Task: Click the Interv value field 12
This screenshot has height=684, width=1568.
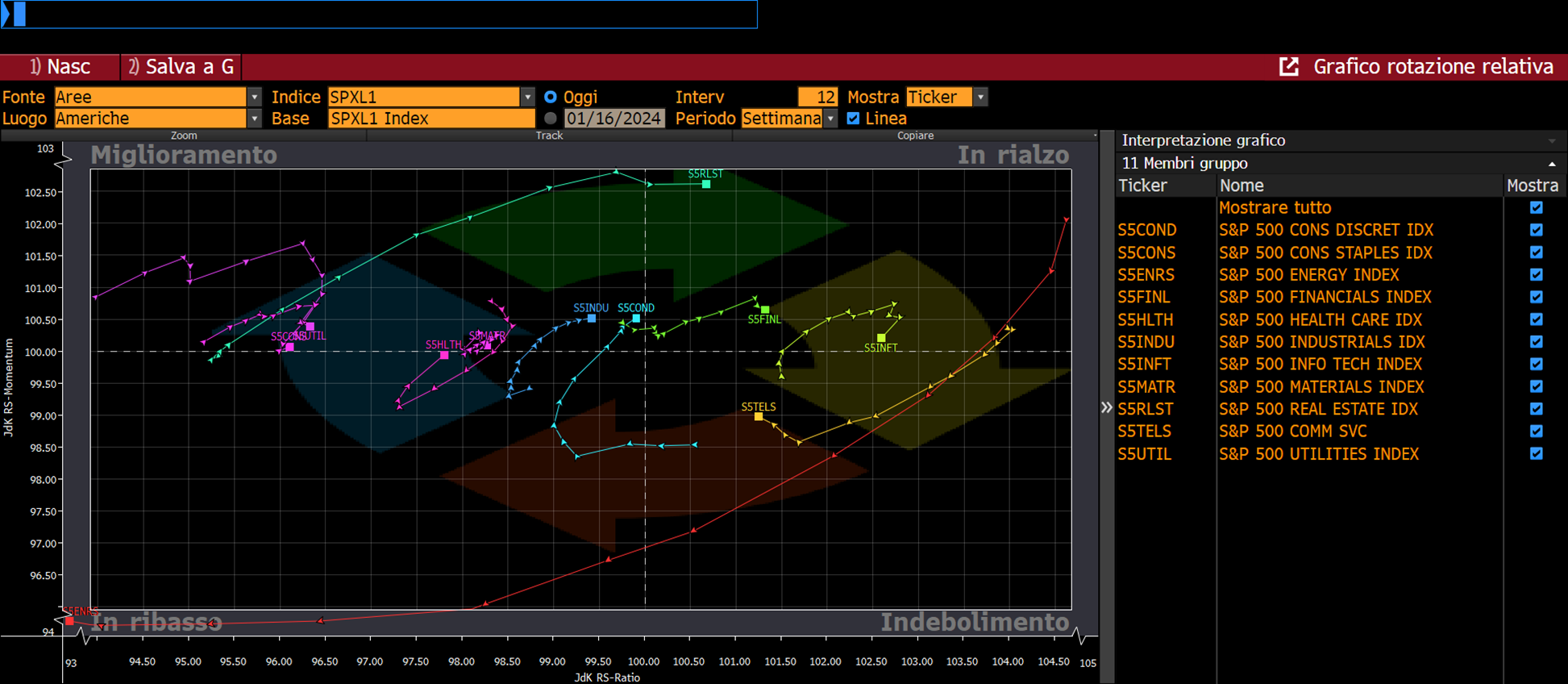Action: 817,97
